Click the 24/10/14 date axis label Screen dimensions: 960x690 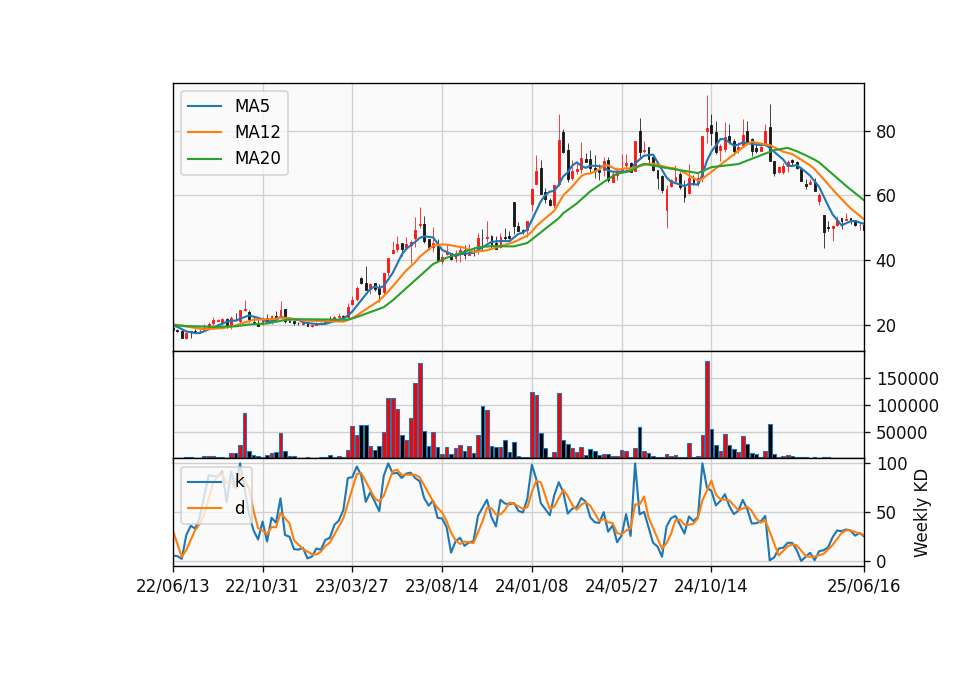click(x=711, y=586)
